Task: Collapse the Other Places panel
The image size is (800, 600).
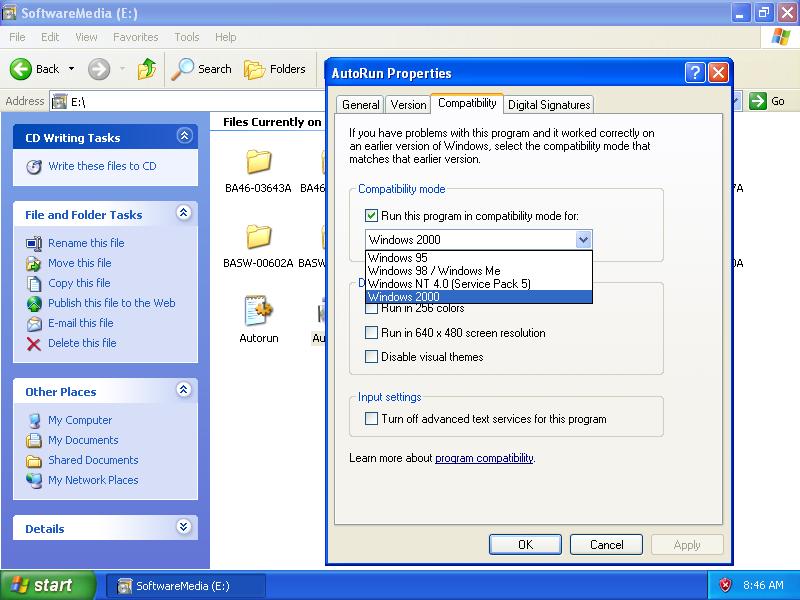Action: [184, 390]
